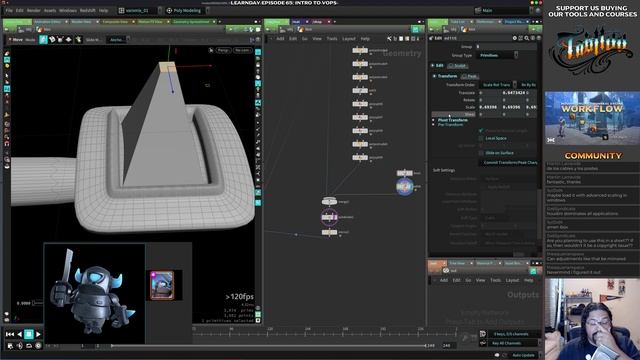This screenshot has width=640, height=360.
Task: Open the No cam camera menu
Action: coord(242,50)
